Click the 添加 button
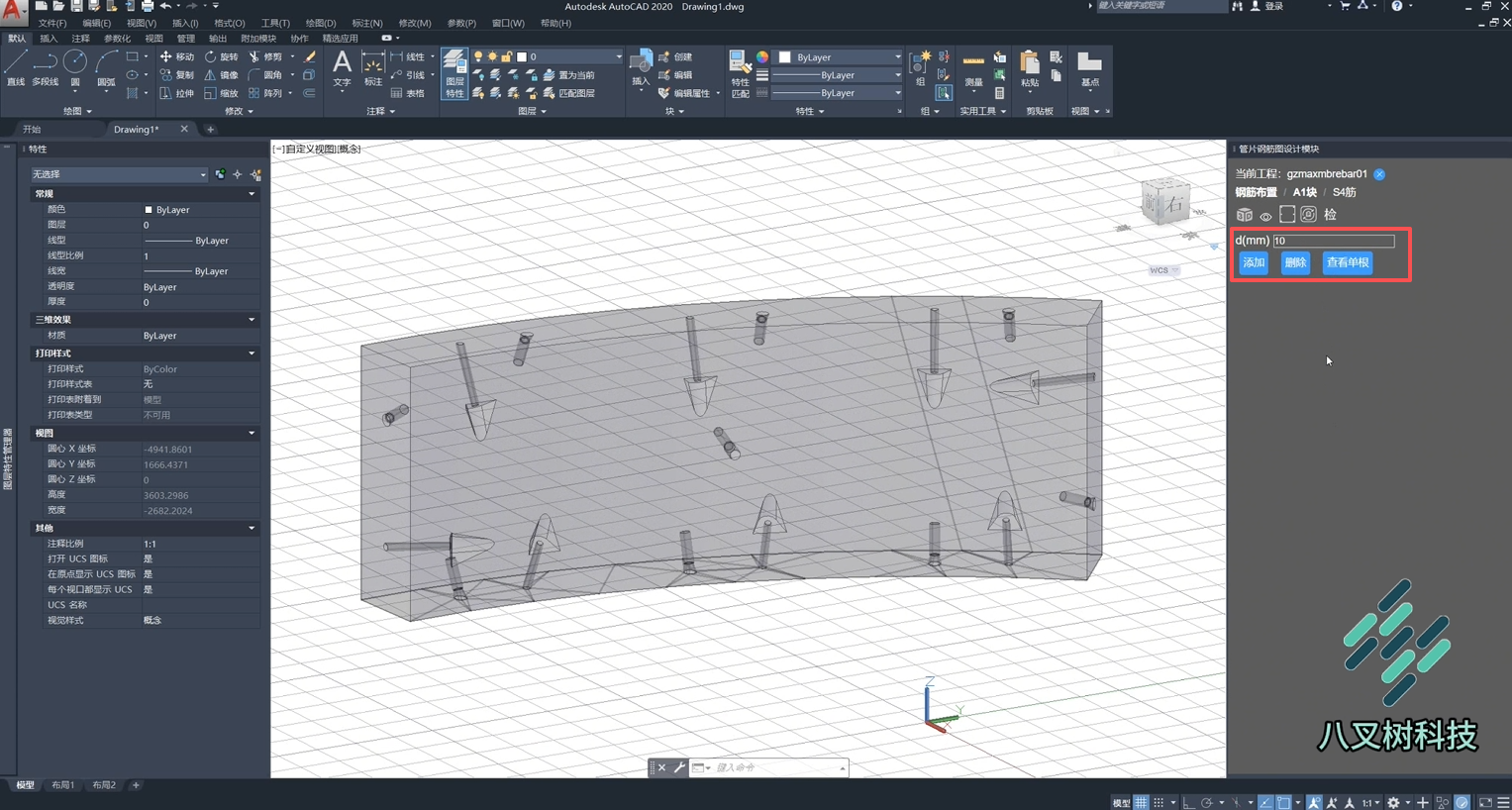The image size is (1512, 810). [1254, 262]
